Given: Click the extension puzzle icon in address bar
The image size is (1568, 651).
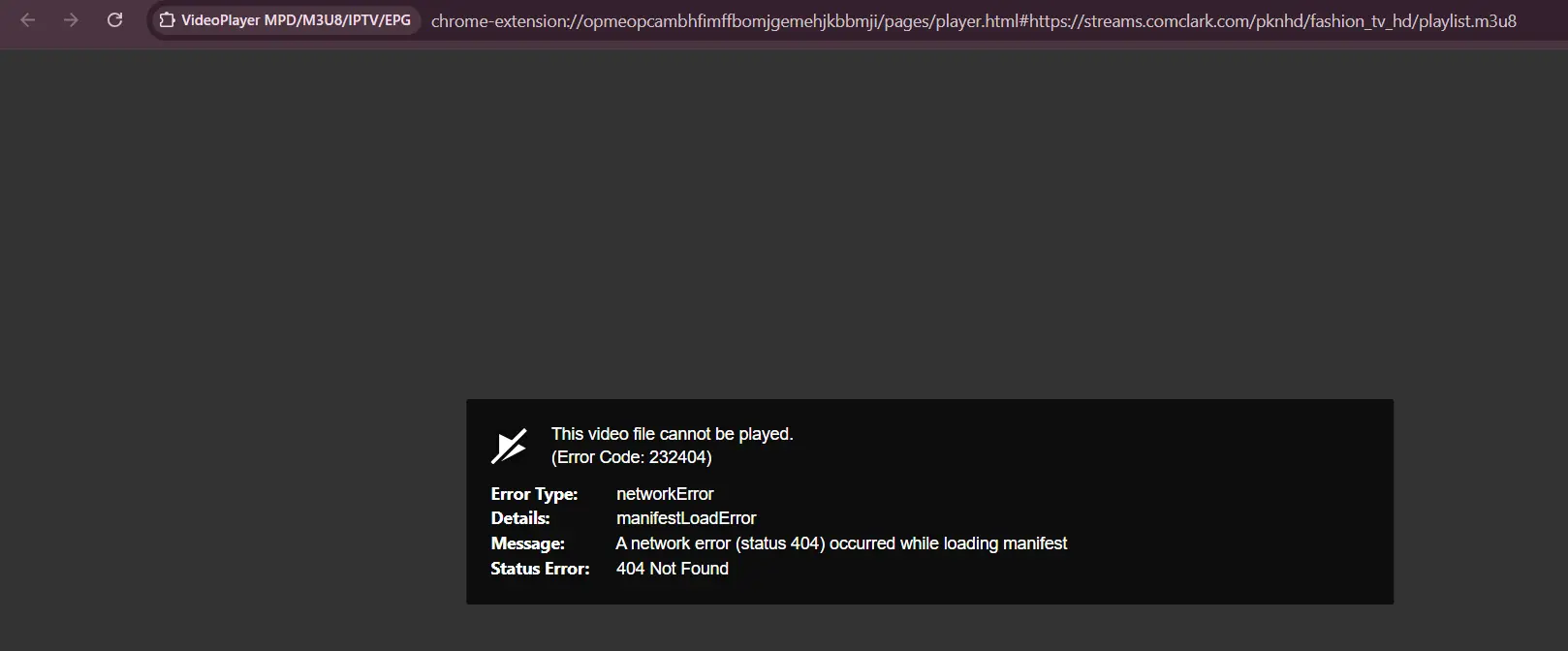Looking at the screenshot, I should click(167, 20).
